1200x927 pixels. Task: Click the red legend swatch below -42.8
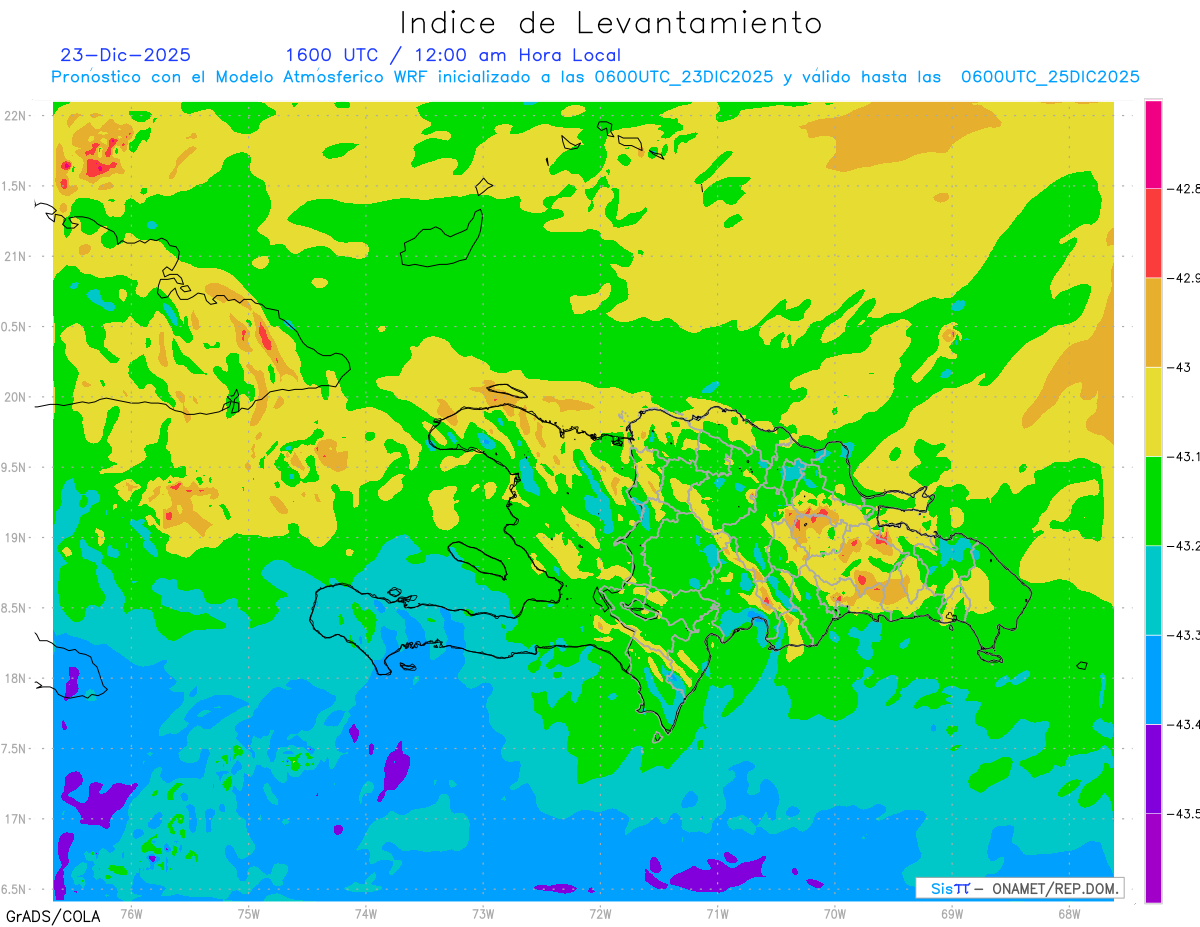(x=1153, y=233)
